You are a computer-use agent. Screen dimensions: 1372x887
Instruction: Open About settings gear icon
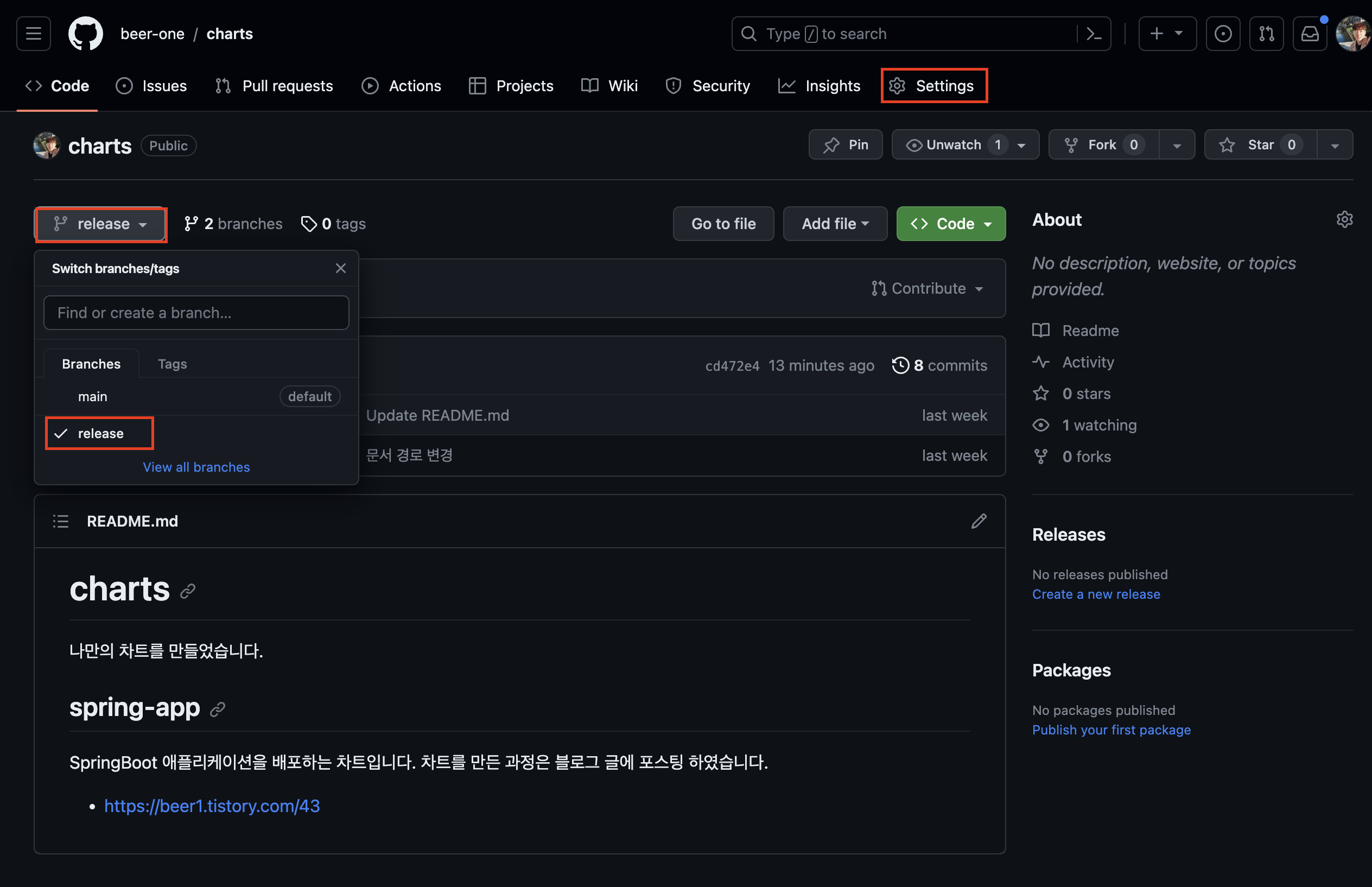click(1344, 219)
